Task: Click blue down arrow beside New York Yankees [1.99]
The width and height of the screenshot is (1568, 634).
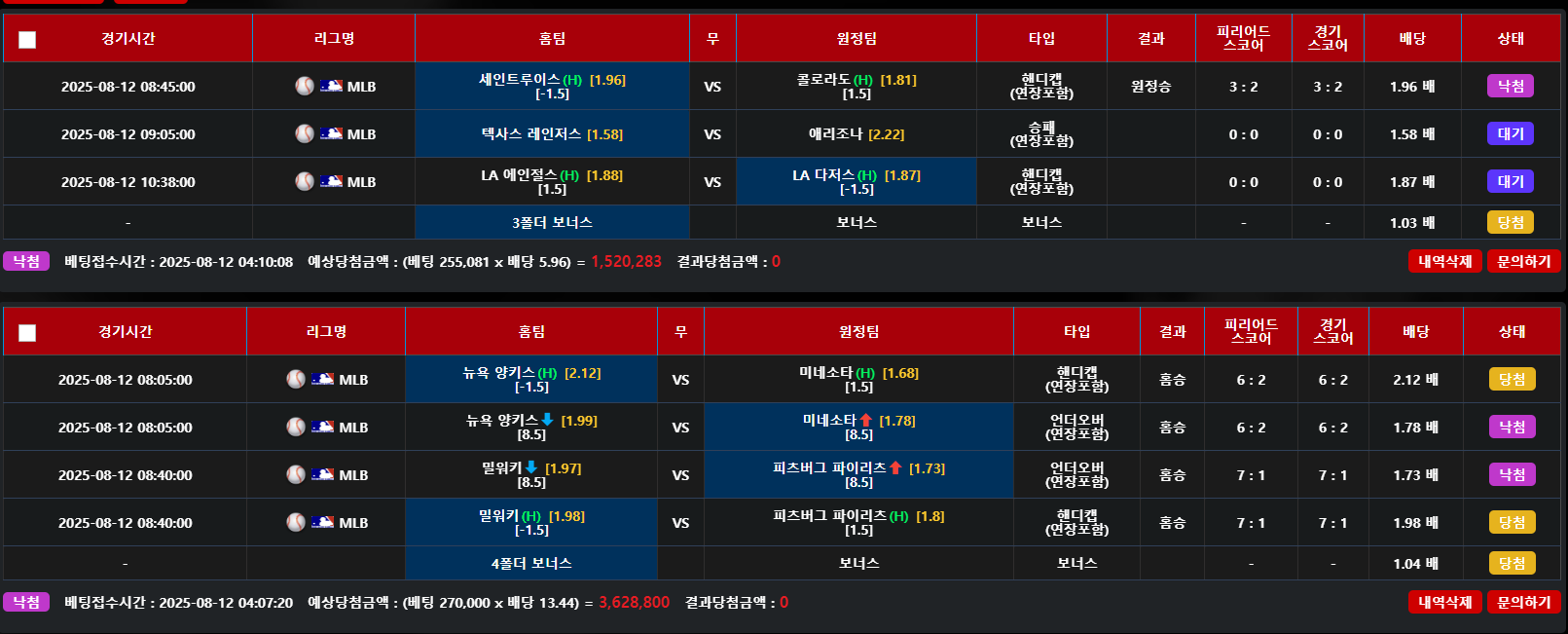Action: [547, 420]
